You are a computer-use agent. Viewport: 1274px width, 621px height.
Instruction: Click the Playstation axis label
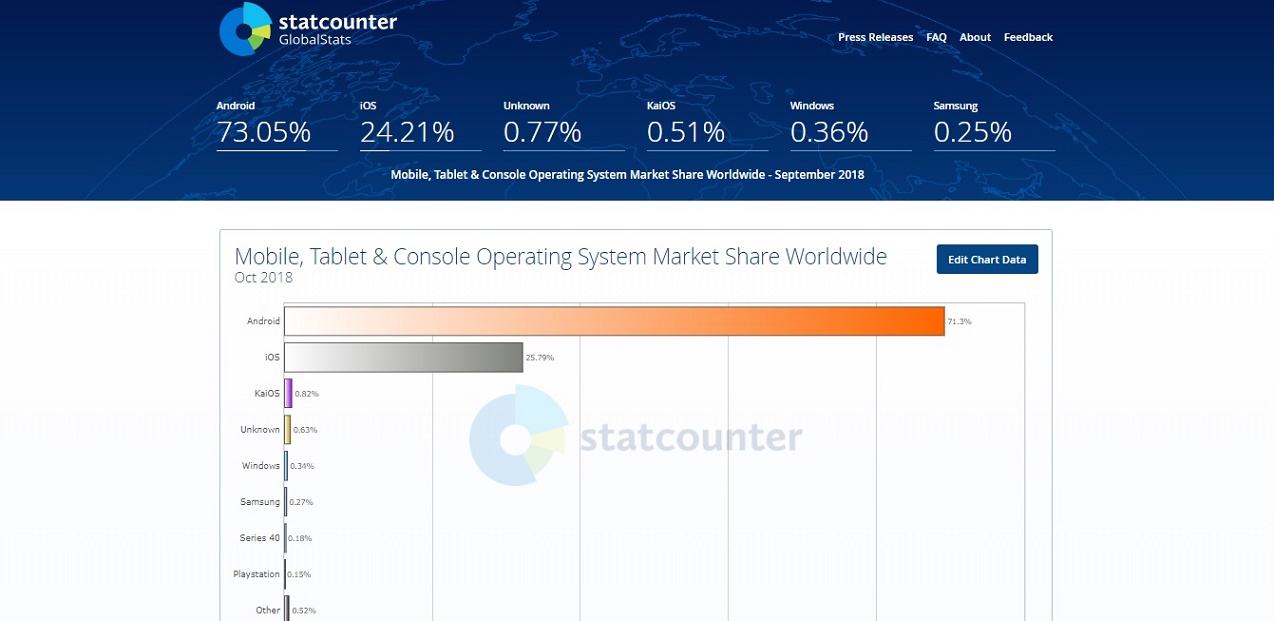257,574
